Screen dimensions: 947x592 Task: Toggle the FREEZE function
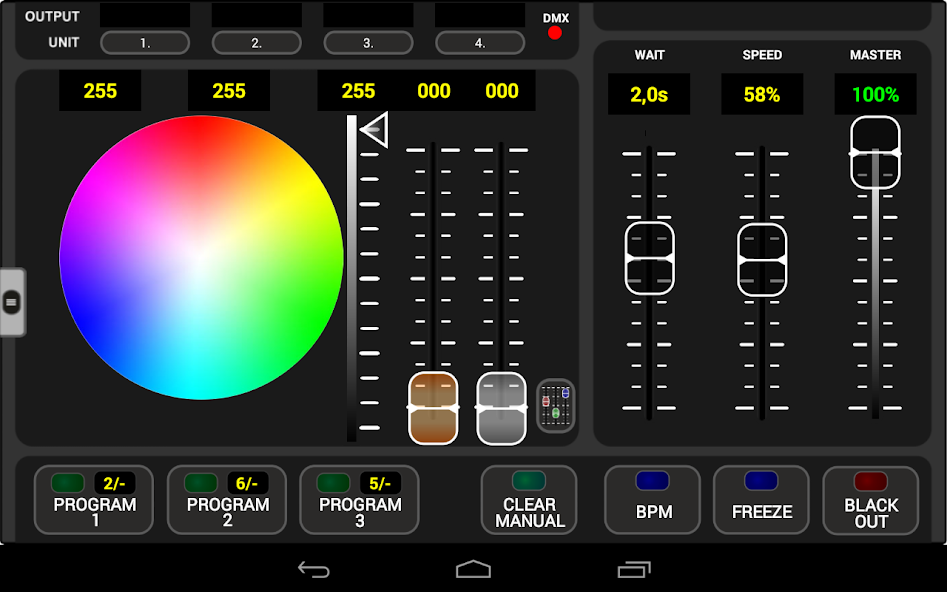pyautogui.click(x=761, y=500)
